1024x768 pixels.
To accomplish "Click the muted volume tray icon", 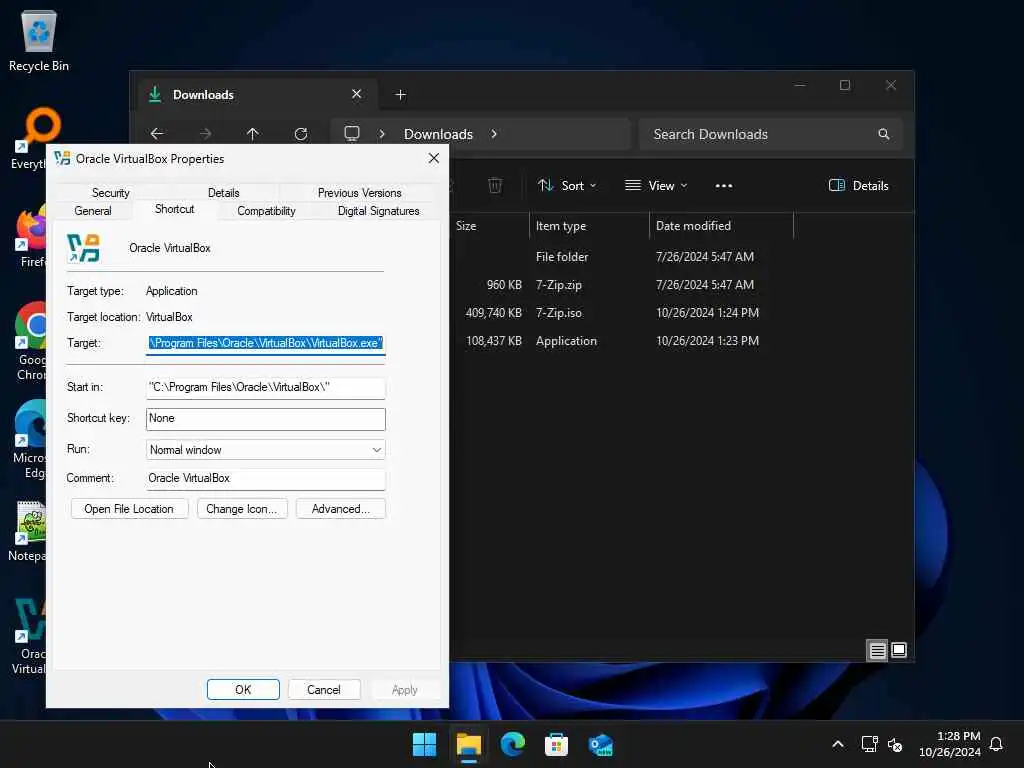I will tap(895, 744).
